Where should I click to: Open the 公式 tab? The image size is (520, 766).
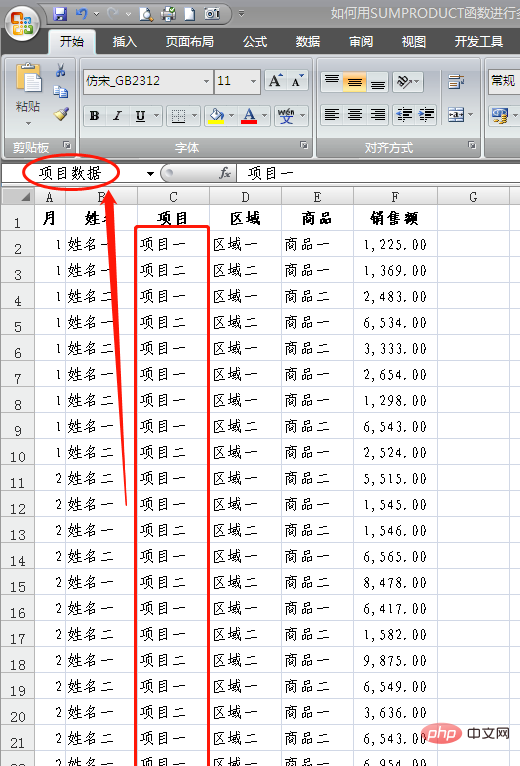[x=255, y=42]
